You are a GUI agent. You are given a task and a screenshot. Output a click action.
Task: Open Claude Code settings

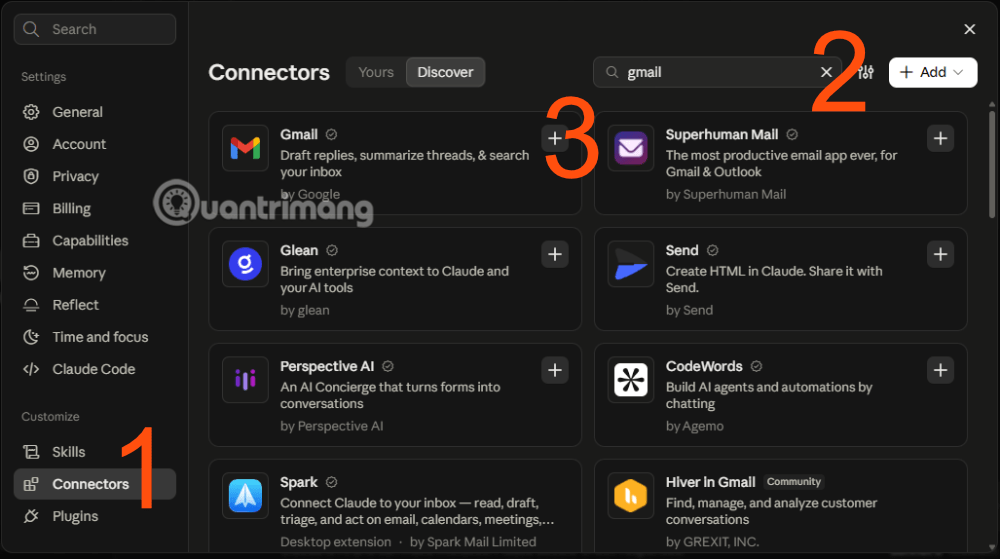[94, 369]
